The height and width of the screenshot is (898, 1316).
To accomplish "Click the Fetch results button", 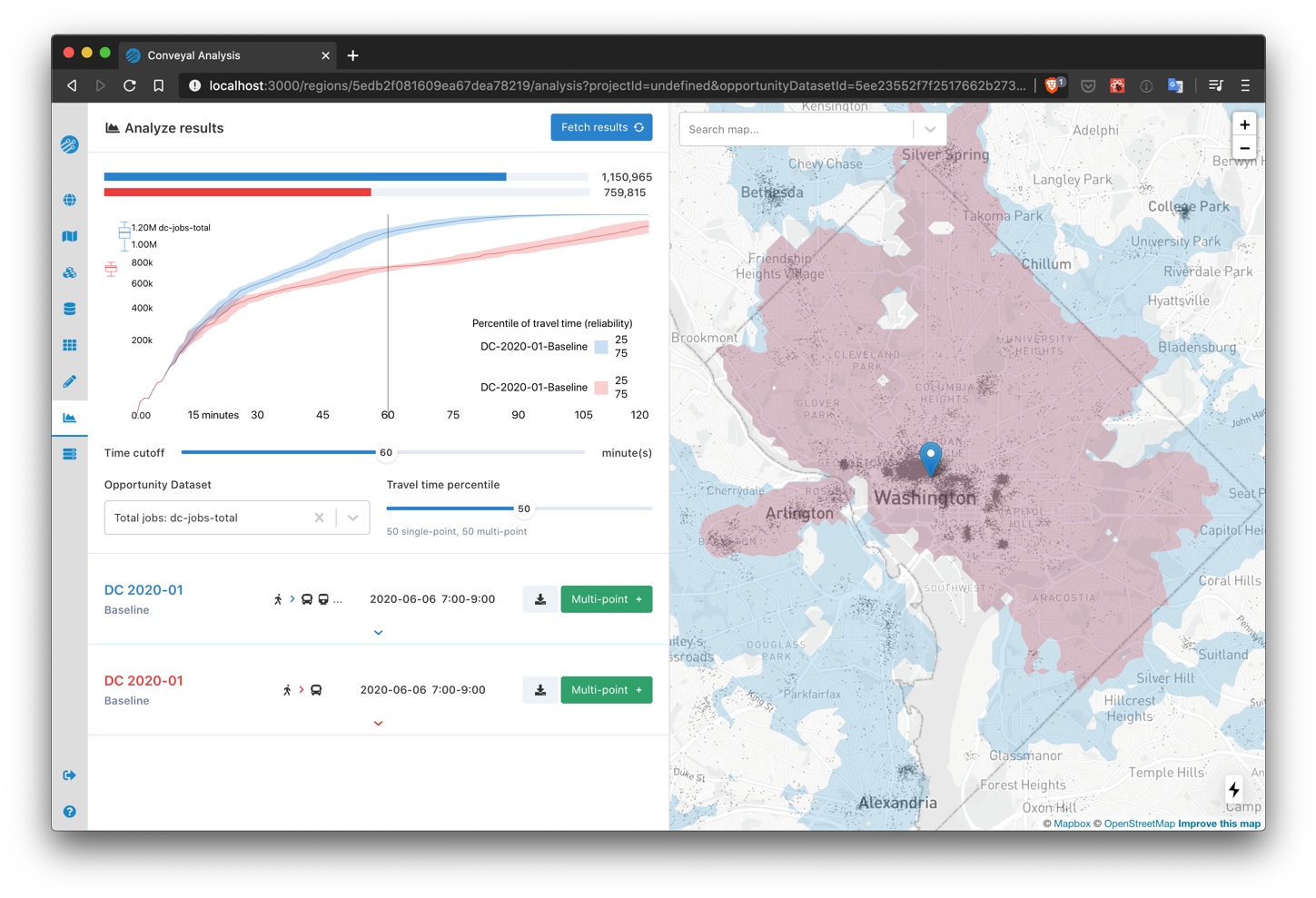I will tap(601, 127).
